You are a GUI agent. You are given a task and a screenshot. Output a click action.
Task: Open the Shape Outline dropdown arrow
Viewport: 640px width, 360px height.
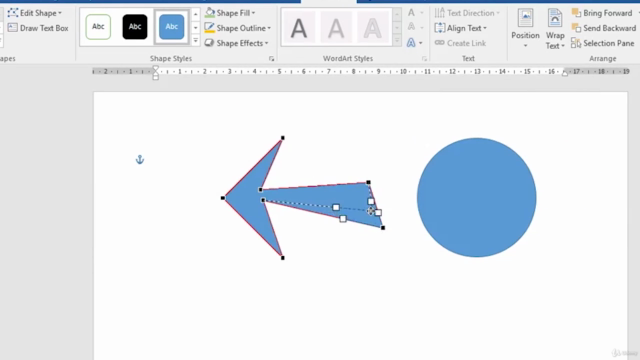point(269,28)
